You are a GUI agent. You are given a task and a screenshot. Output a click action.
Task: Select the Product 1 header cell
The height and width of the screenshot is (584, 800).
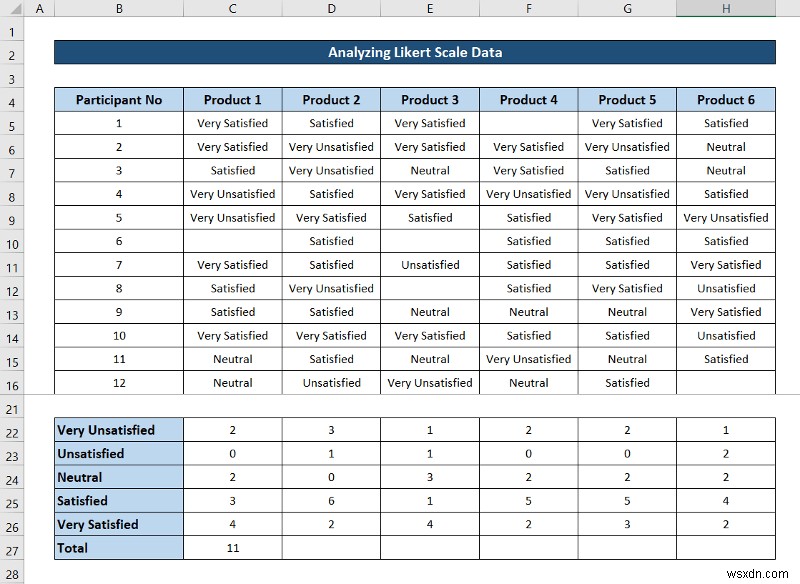point(232,99)
